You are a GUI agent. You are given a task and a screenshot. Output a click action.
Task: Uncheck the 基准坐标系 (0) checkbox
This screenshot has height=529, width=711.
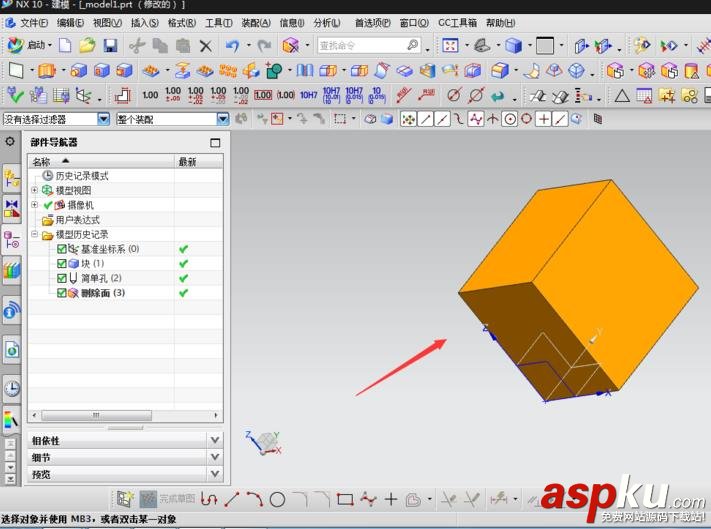(62, 249)
